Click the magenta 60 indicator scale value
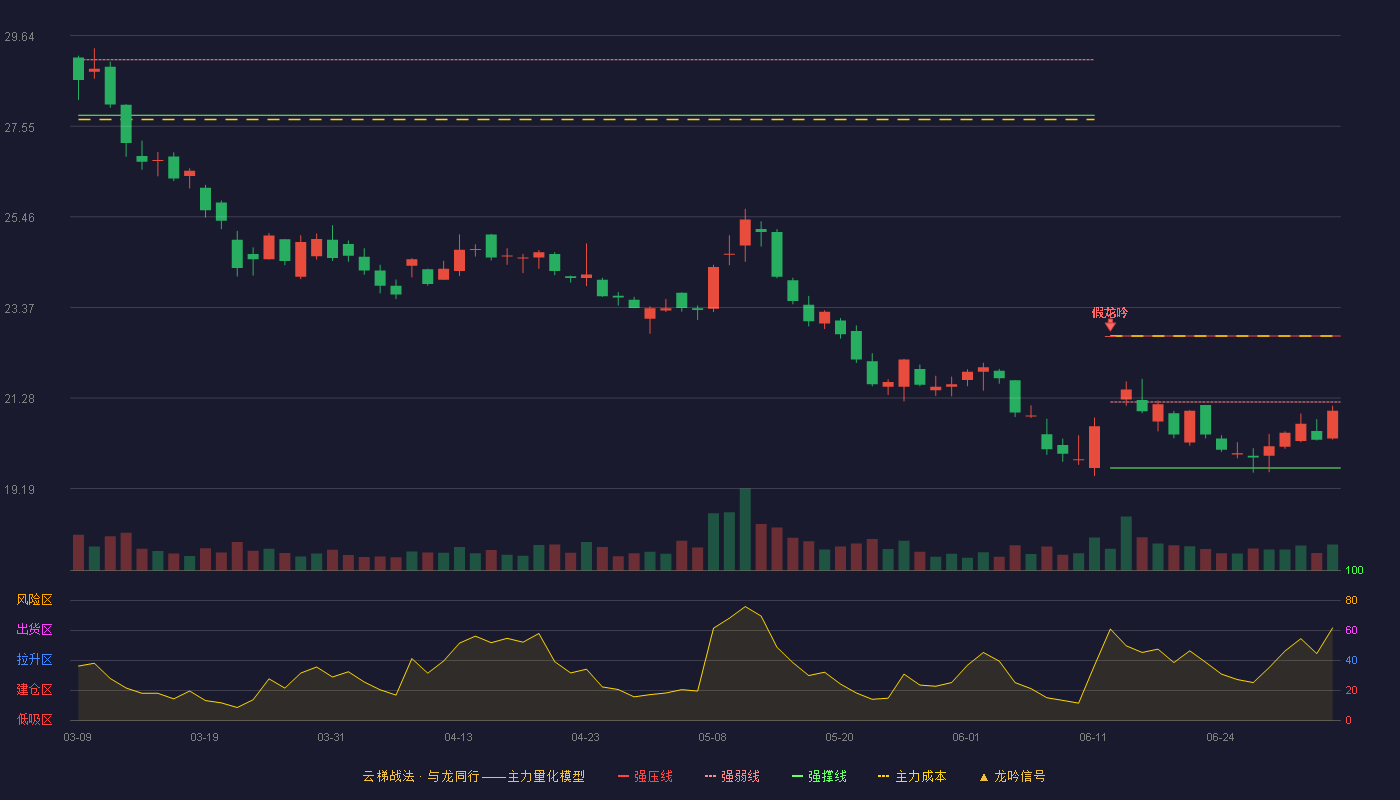This screenshot has height=800, width=1400. pos(1351,630)
